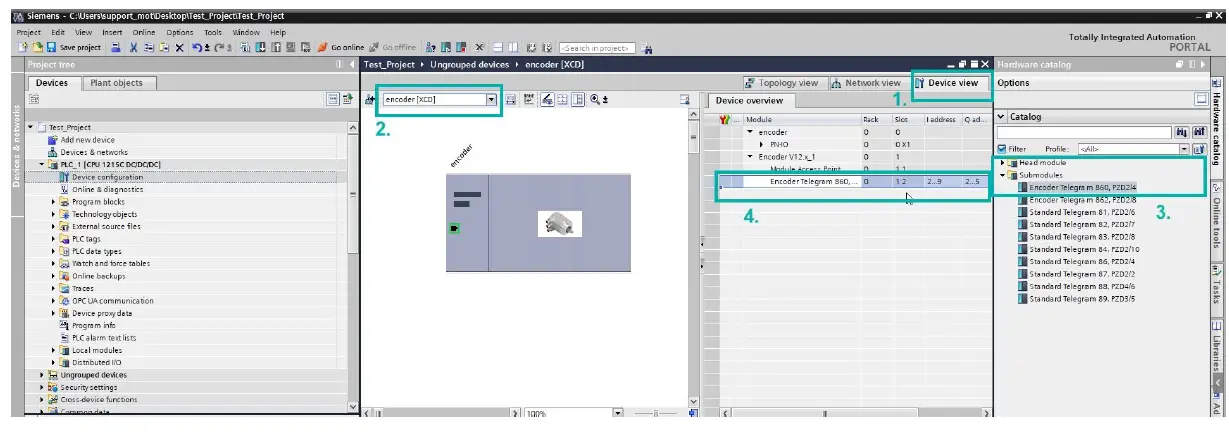Click the encoder device image in device view
Image resolution: width=1229 pixels, height=446 pixels.
559,223
